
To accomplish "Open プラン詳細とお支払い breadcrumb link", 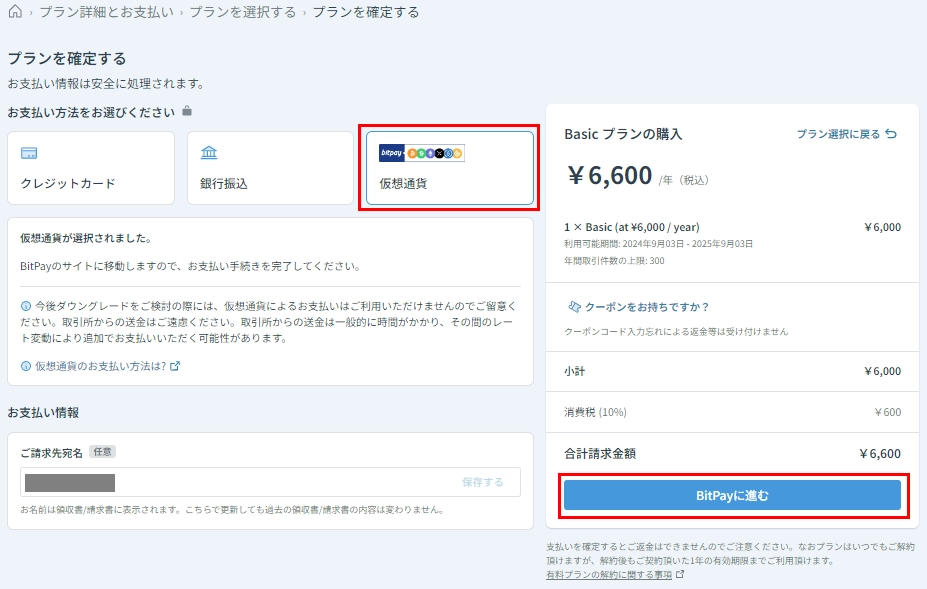I will click(106, 12).
